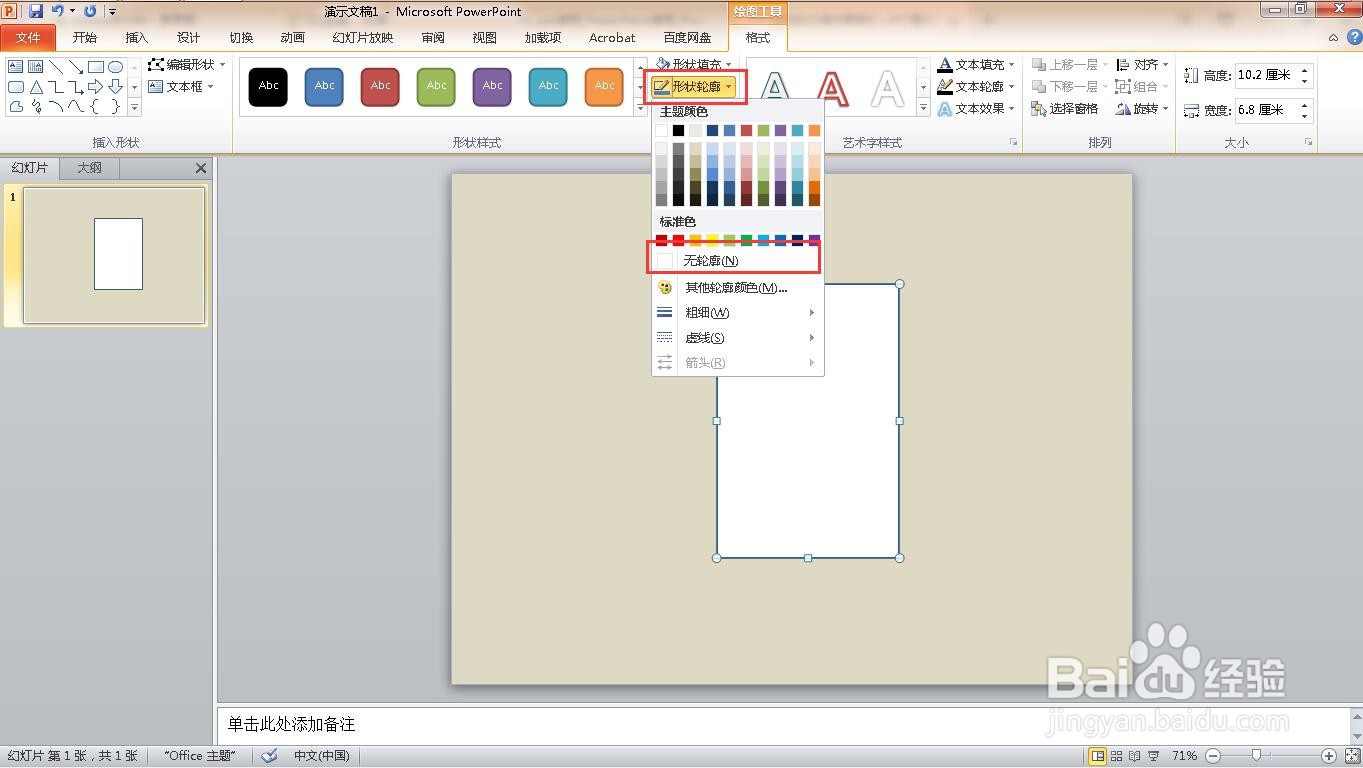Open customize quick access toolbar dropdown

click(x=113, y=12)
